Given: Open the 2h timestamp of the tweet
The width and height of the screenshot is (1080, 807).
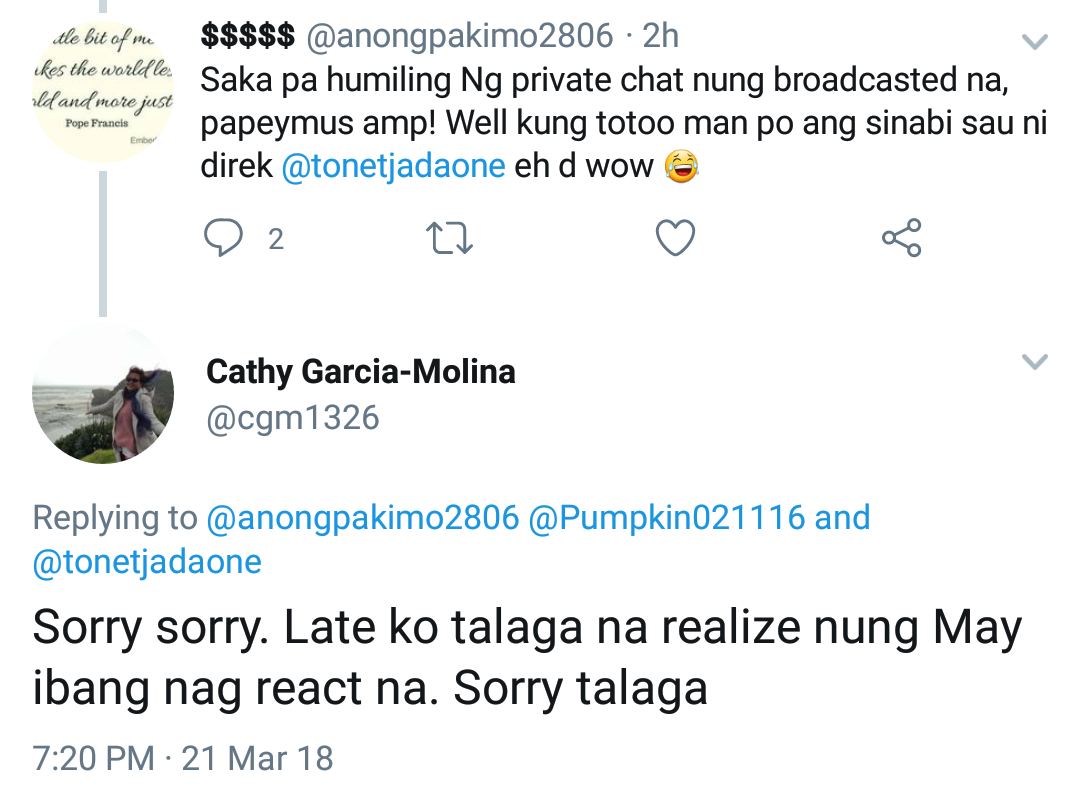Looking at the screenshot, I should click(x=661, y=36).
